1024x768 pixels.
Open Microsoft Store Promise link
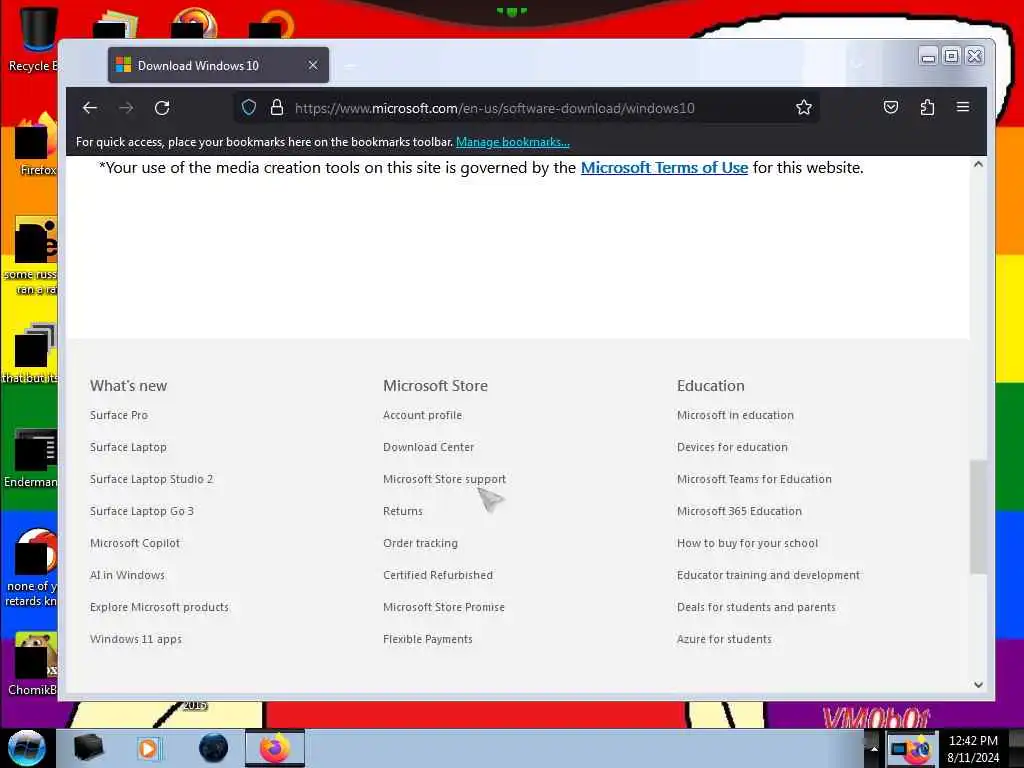tap(443, 607)
